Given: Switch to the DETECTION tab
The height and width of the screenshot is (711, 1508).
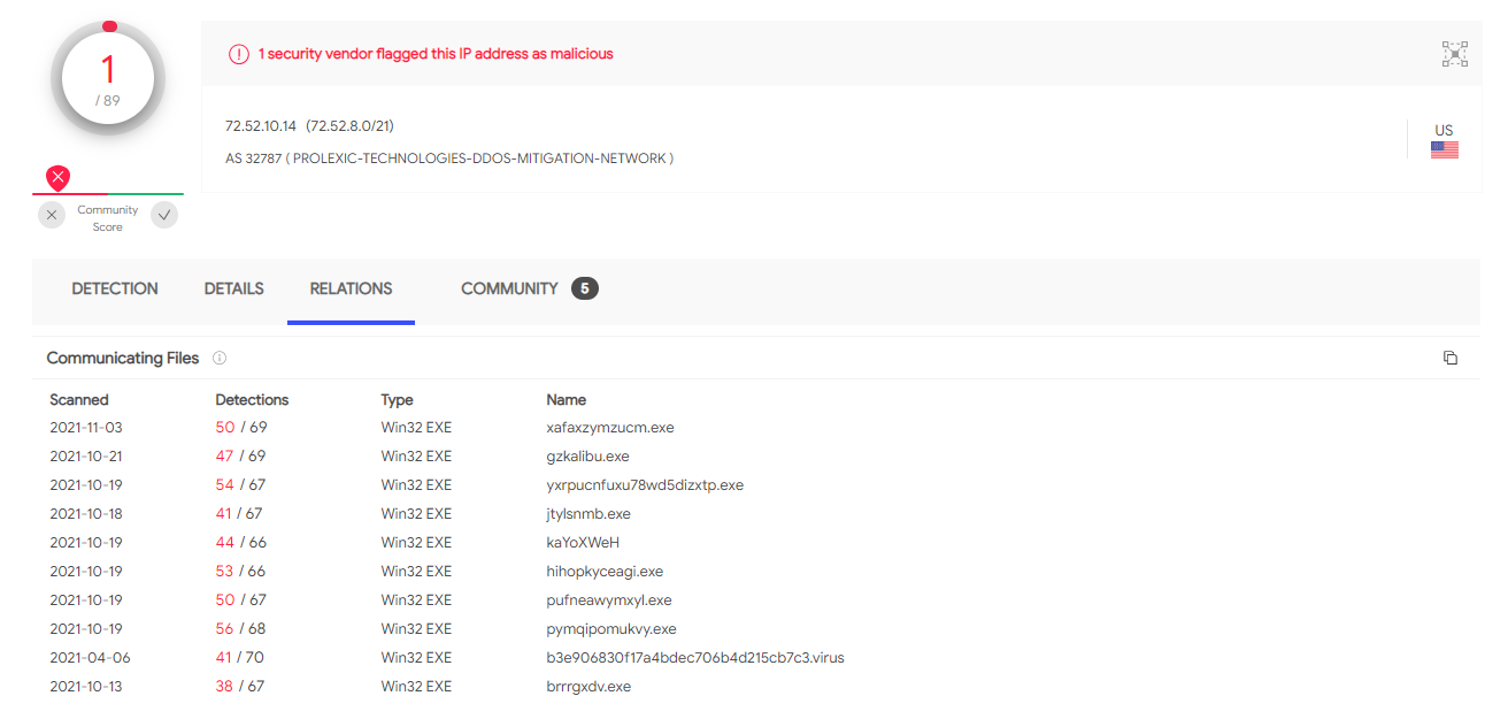Looking at the screenshot, I should coord(115,289).
